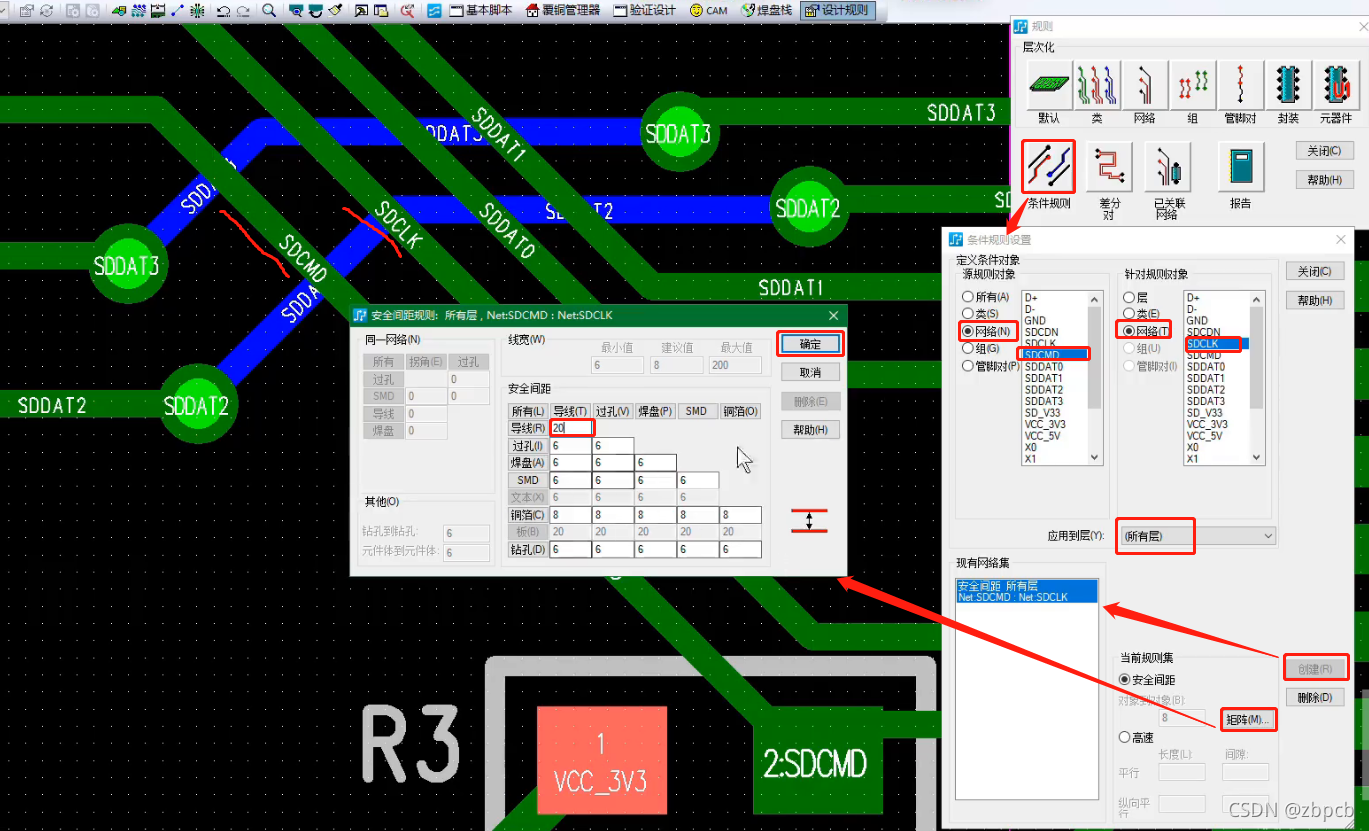
Task: Click the 所有(L) clearance header button
Action: (x=528, y=411)
